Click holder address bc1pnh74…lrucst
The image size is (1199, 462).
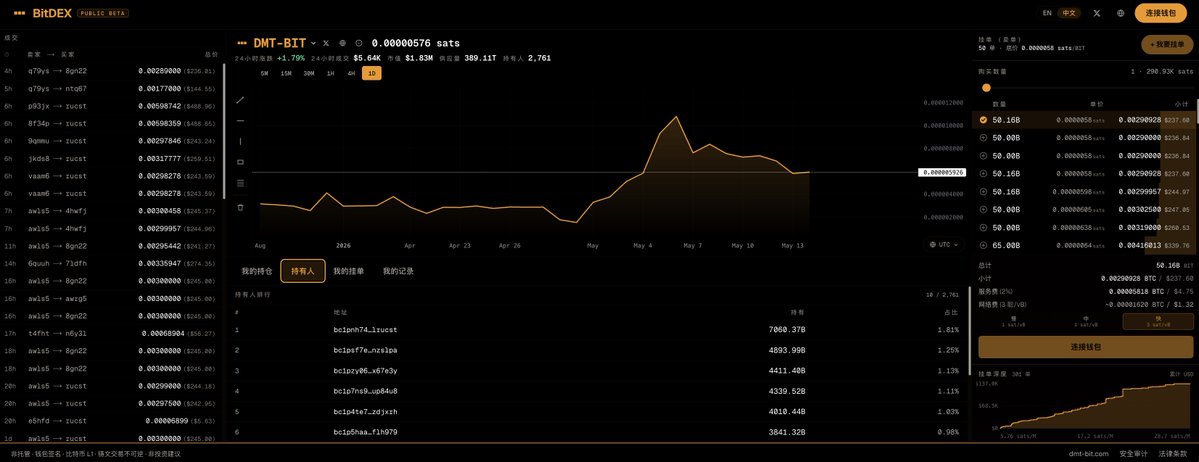click(366, 330)
